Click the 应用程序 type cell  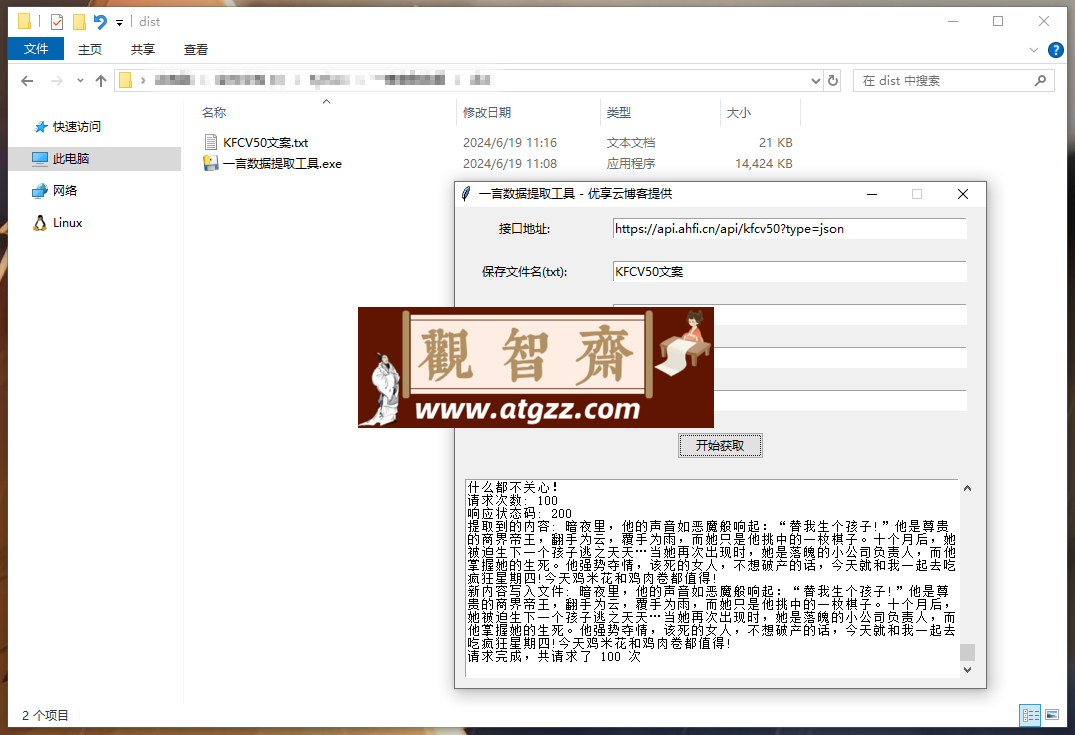(x=631, y=164)
